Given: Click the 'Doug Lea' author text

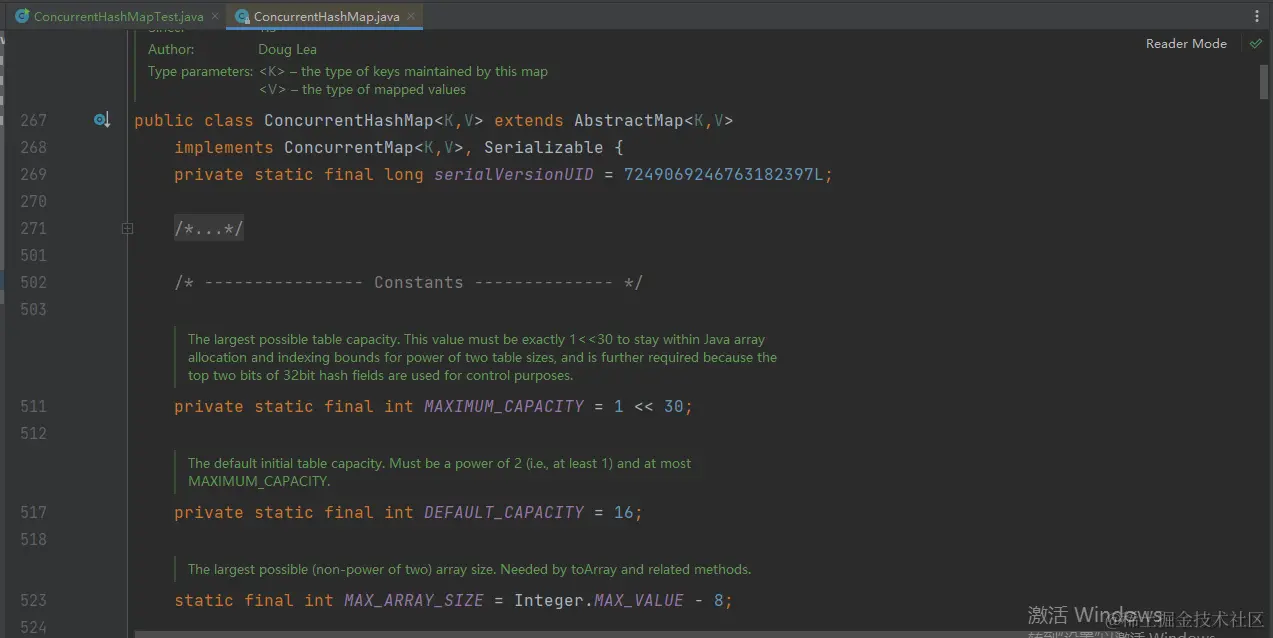Looking at the screenshot, I should pos(287,49).
